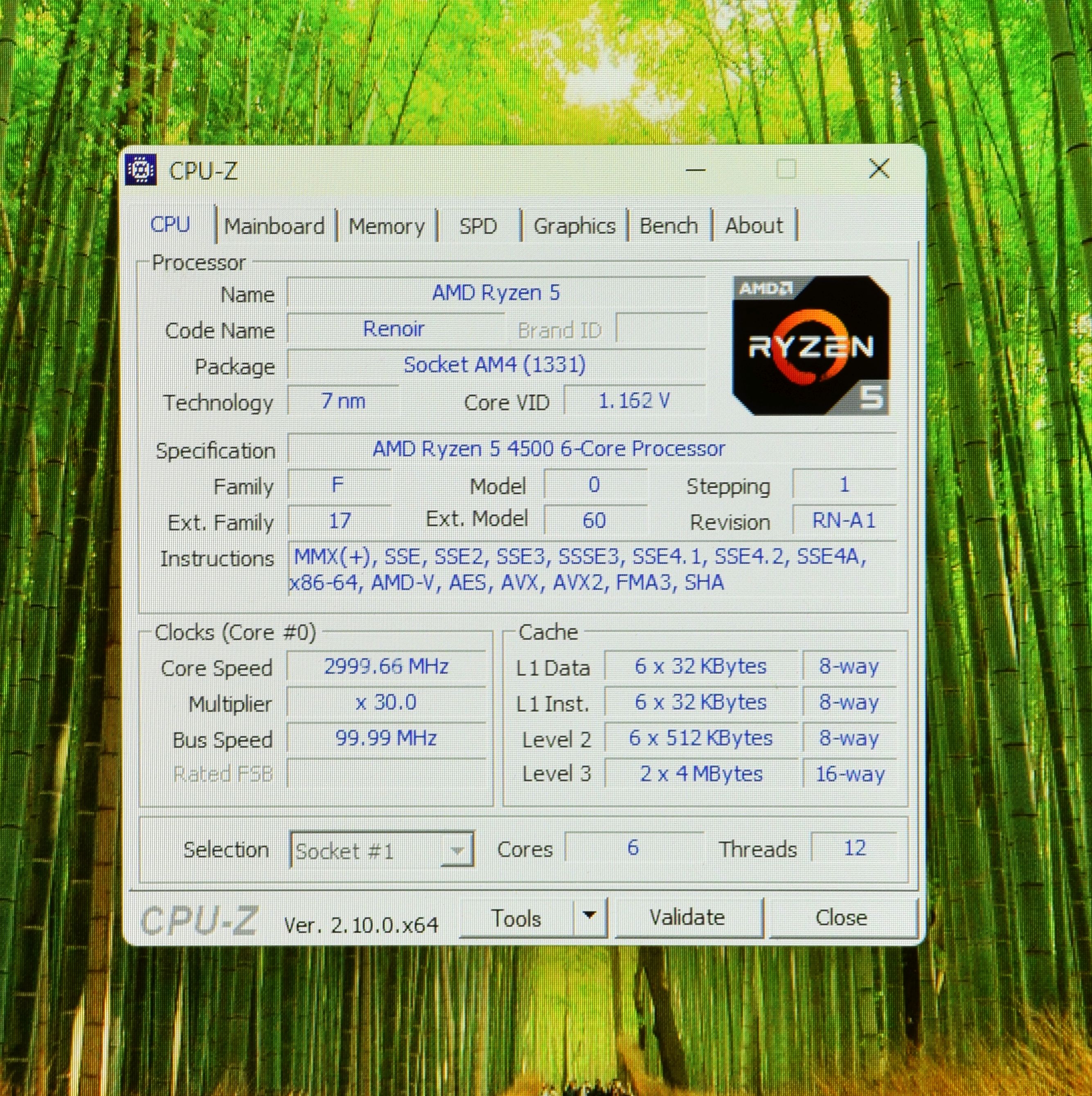Click the Model value 0
Screen dimensions: 1092x1096
(x=595, y=485)
